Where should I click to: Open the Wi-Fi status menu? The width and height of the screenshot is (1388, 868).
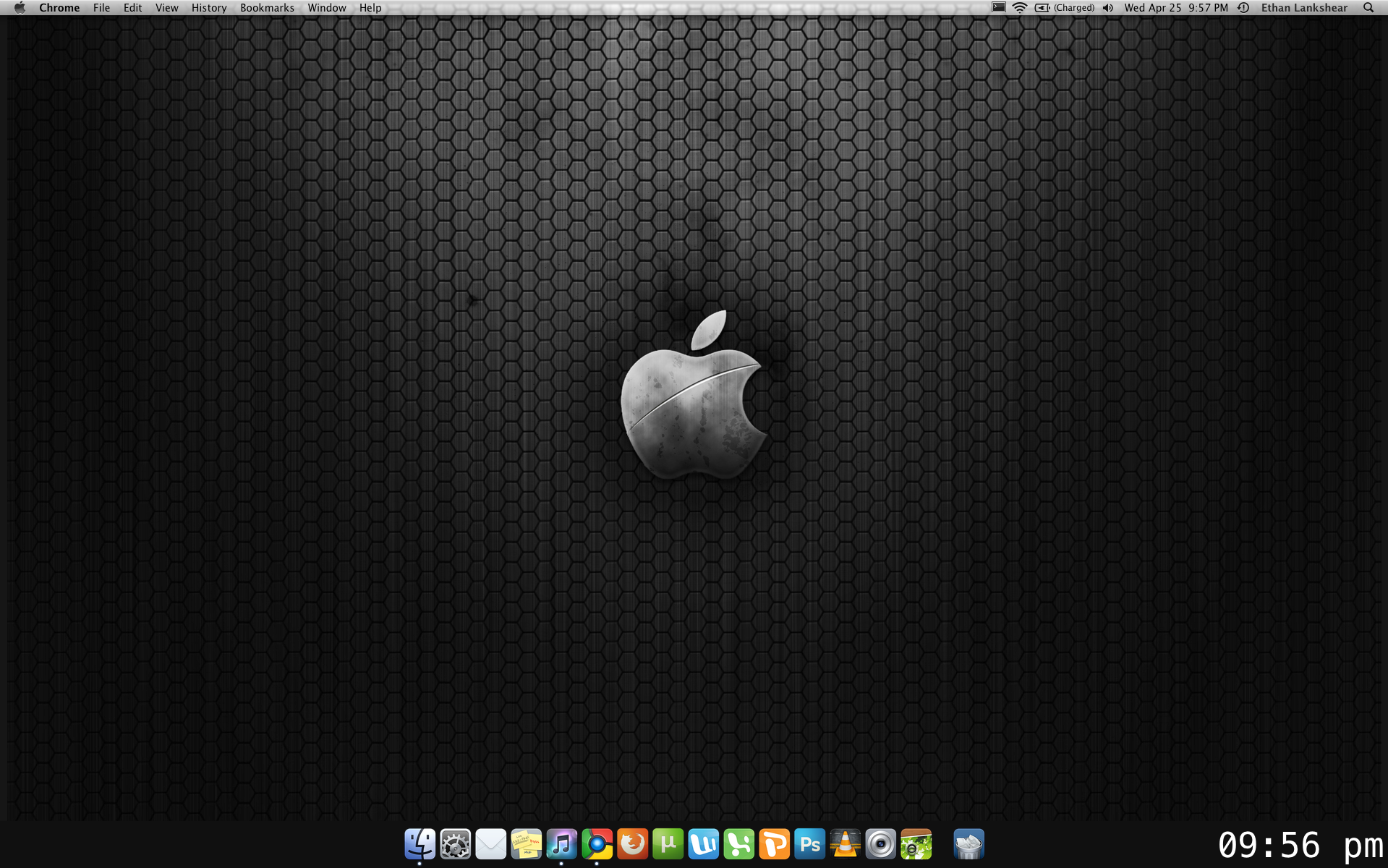coord(1020,8)
